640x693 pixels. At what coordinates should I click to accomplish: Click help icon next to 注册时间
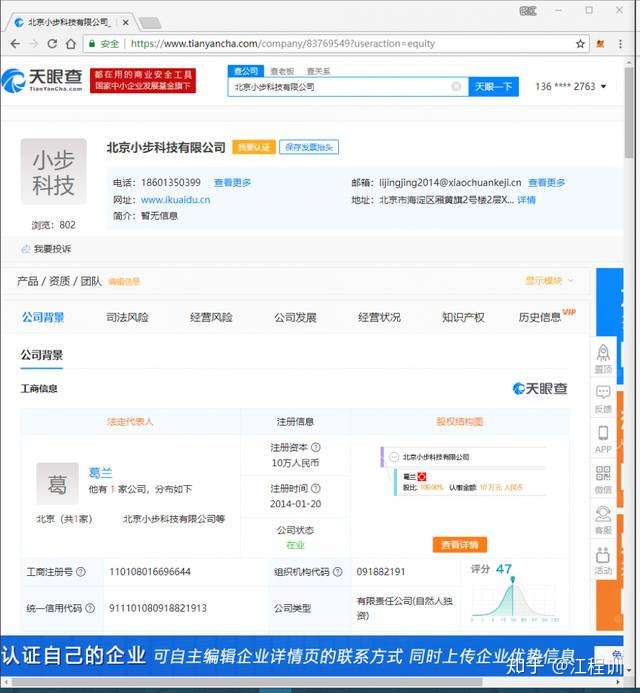pyautogui.click(x=316, y=488)
